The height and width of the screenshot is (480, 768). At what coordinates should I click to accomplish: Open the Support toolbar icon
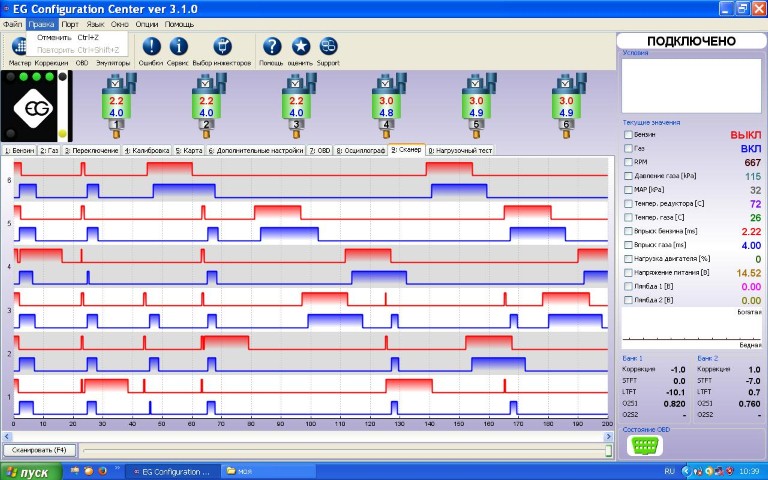[x=328, y=46]
